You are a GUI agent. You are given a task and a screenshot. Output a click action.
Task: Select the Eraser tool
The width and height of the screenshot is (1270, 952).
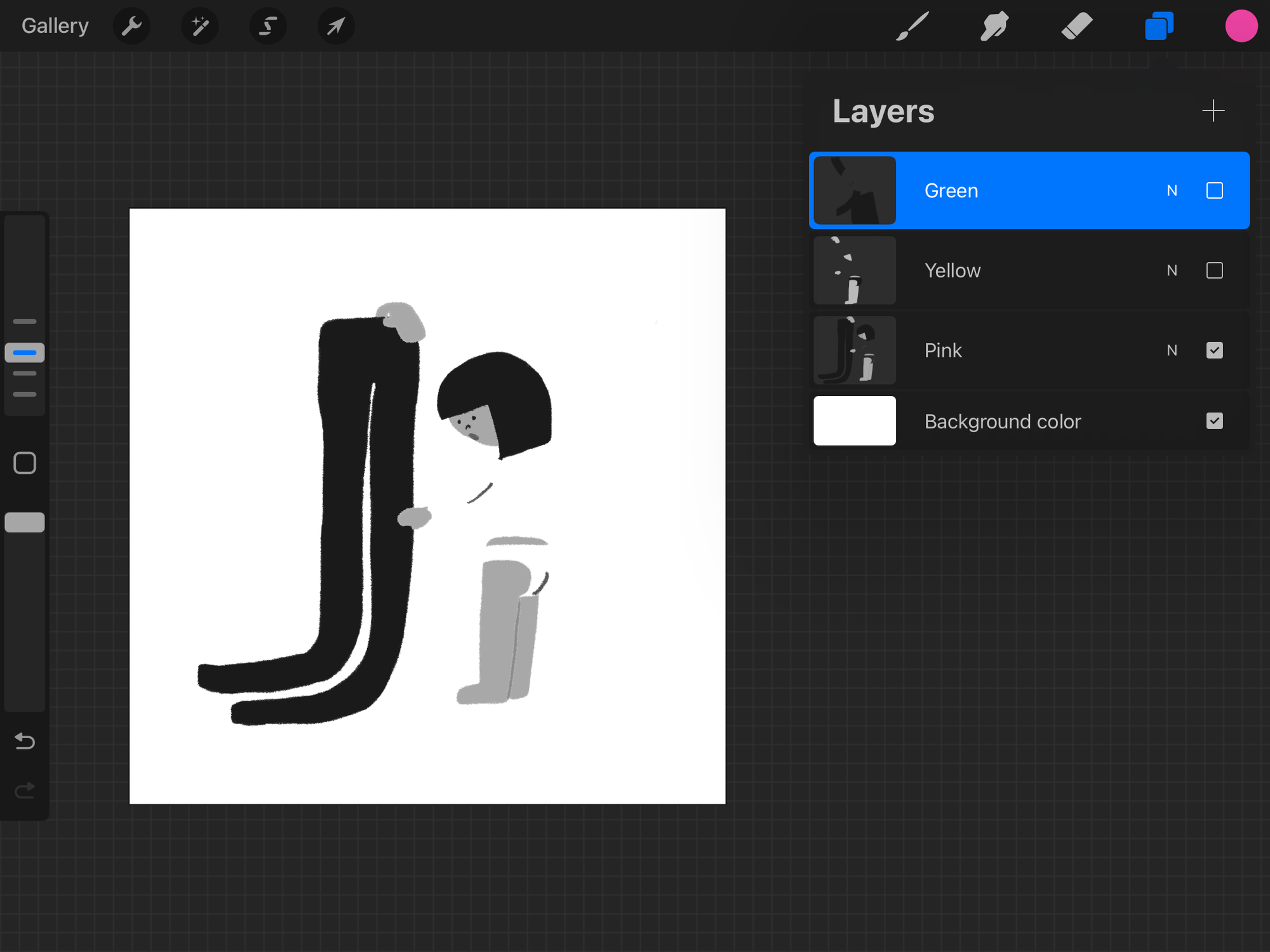point(1077,26)
